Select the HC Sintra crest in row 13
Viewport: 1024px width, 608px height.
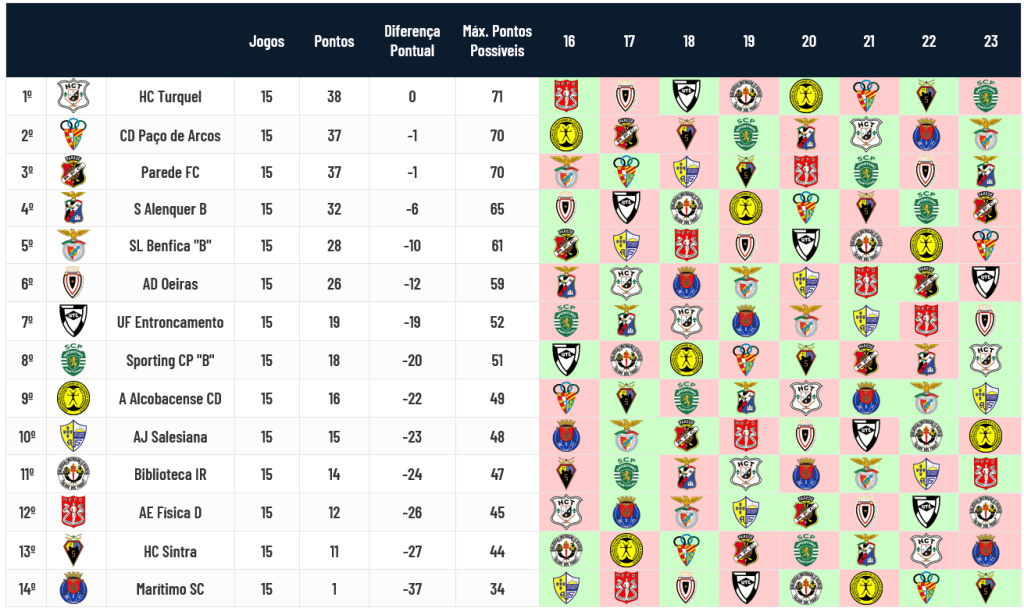[73, 551]
